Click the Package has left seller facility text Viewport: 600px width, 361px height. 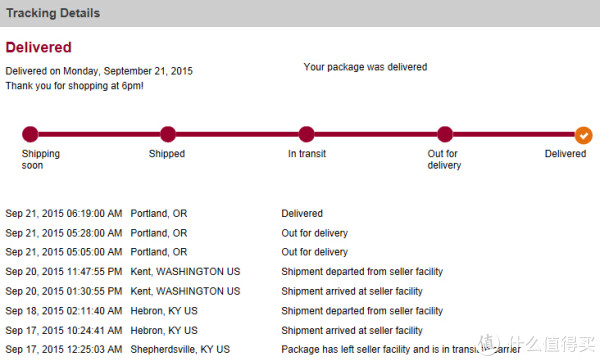401,349
